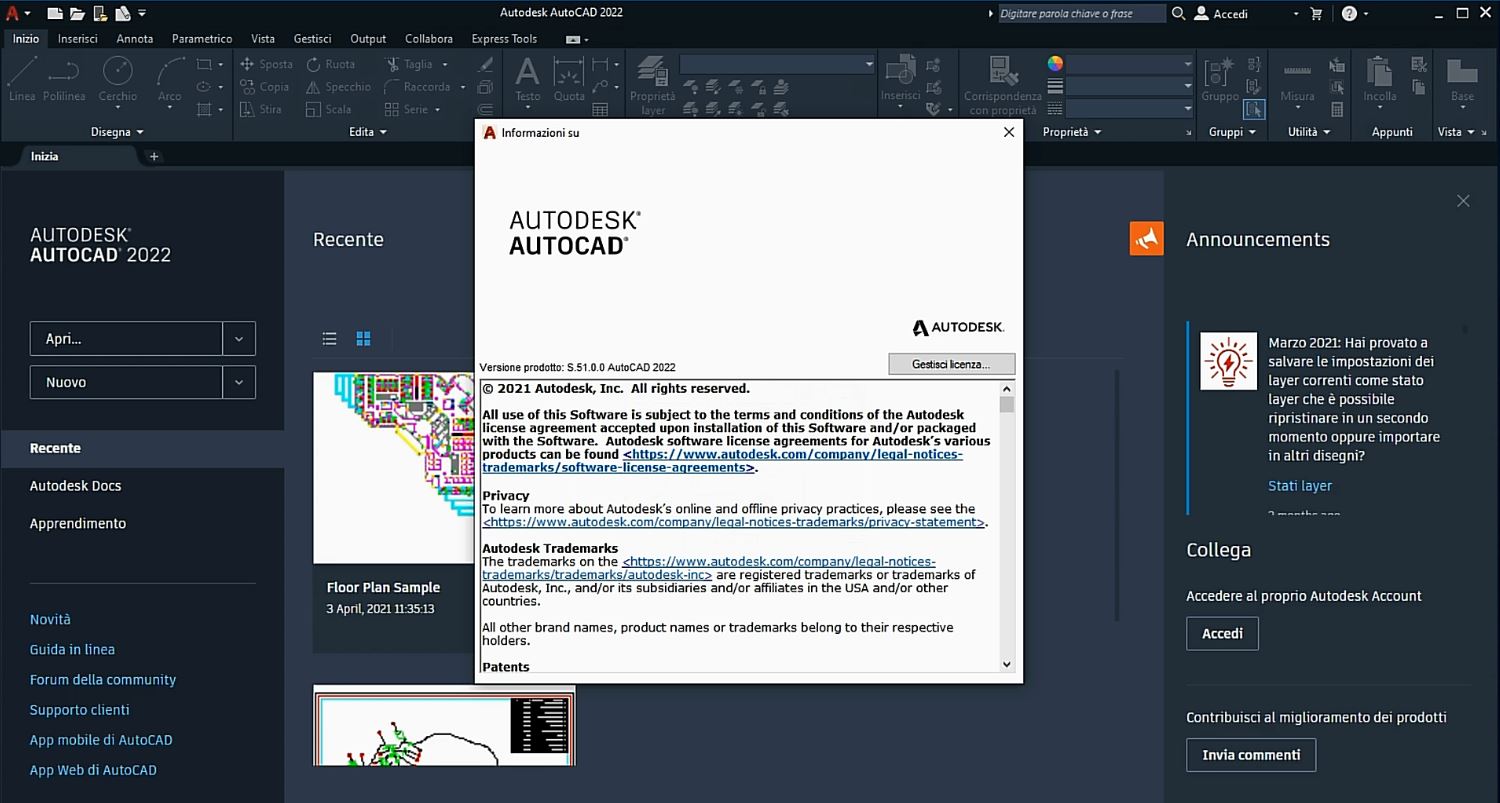
Task: Click the Open folder quick-access icon
Action: click(x=77, y=13)
